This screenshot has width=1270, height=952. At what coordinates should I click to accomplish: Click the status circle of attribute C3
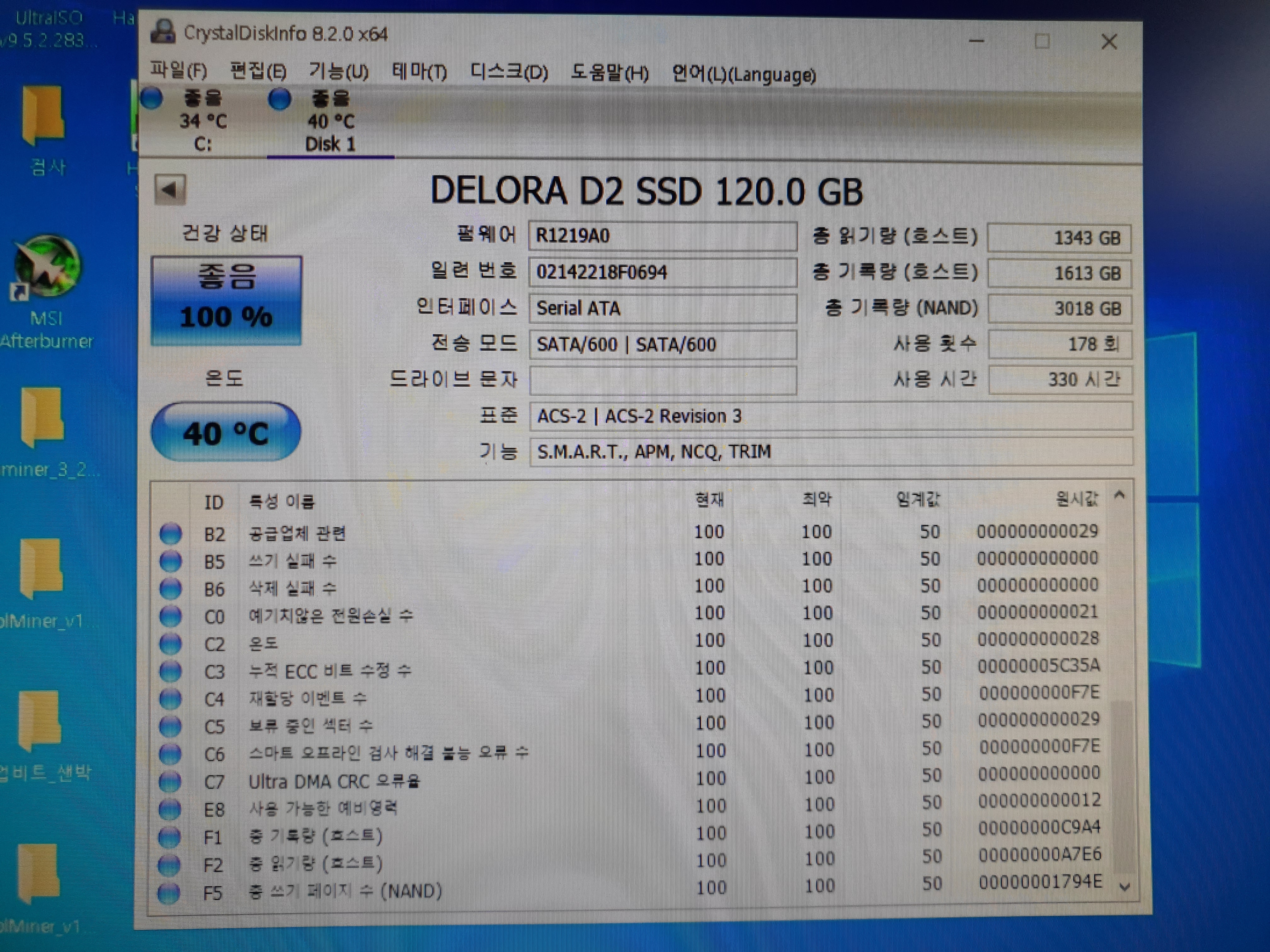[170, 671]
